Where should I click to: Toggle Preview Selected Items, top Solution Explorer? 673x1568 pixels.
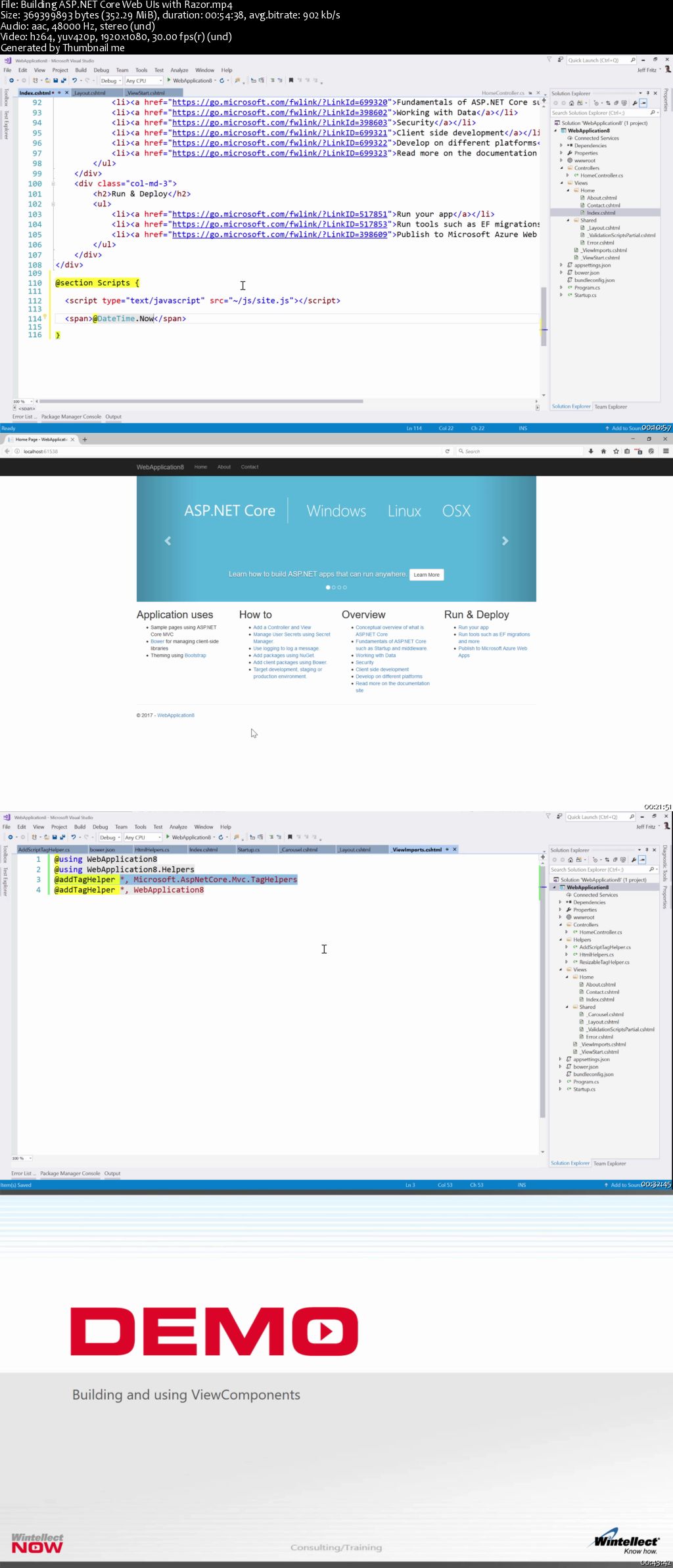643,103
